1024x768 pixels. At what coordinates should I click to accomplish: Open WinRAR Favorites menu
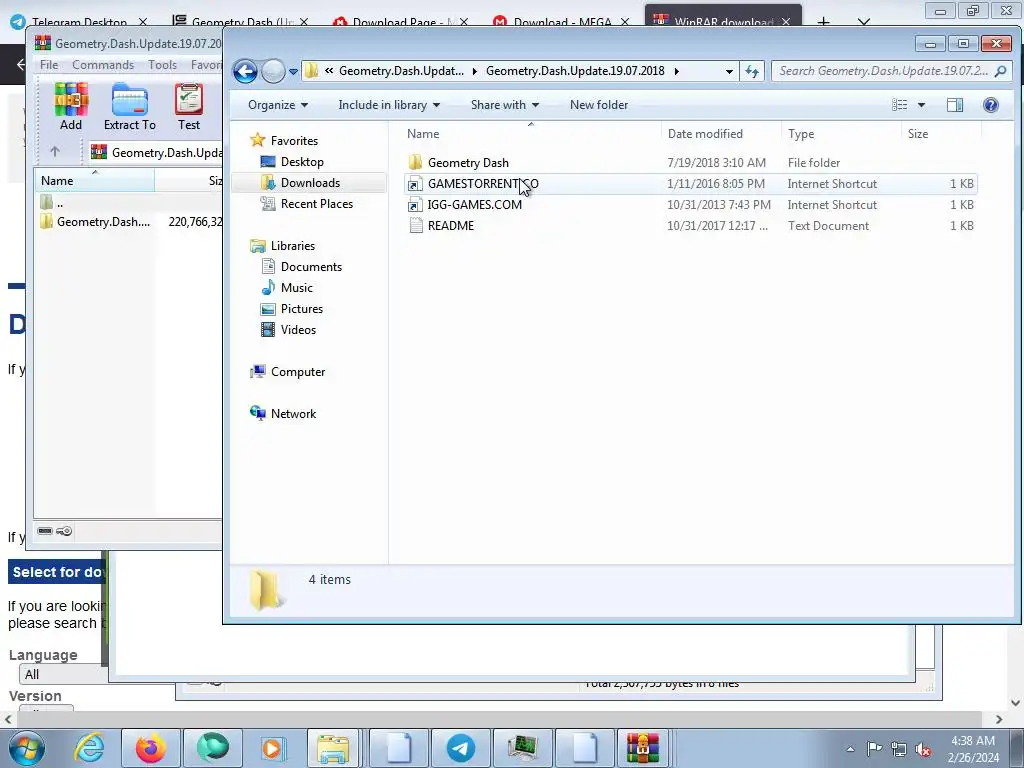[206, 65]
